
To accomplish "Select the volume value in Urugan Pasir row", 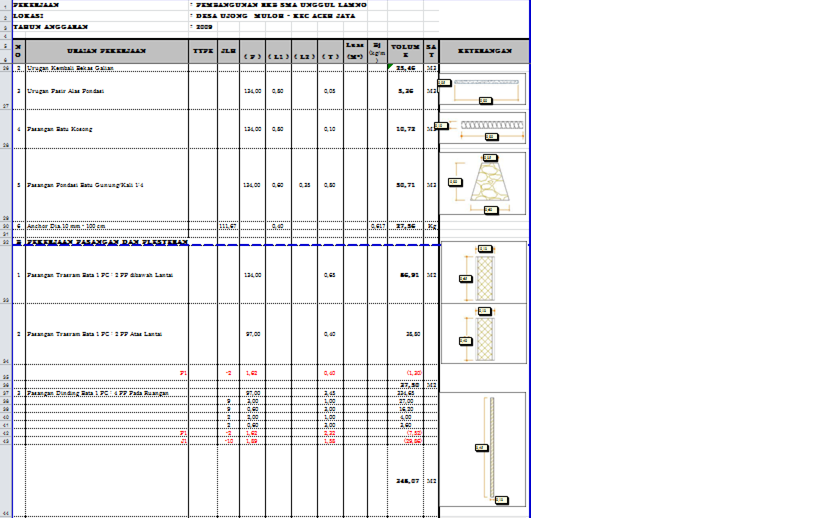I will [406, 91].
